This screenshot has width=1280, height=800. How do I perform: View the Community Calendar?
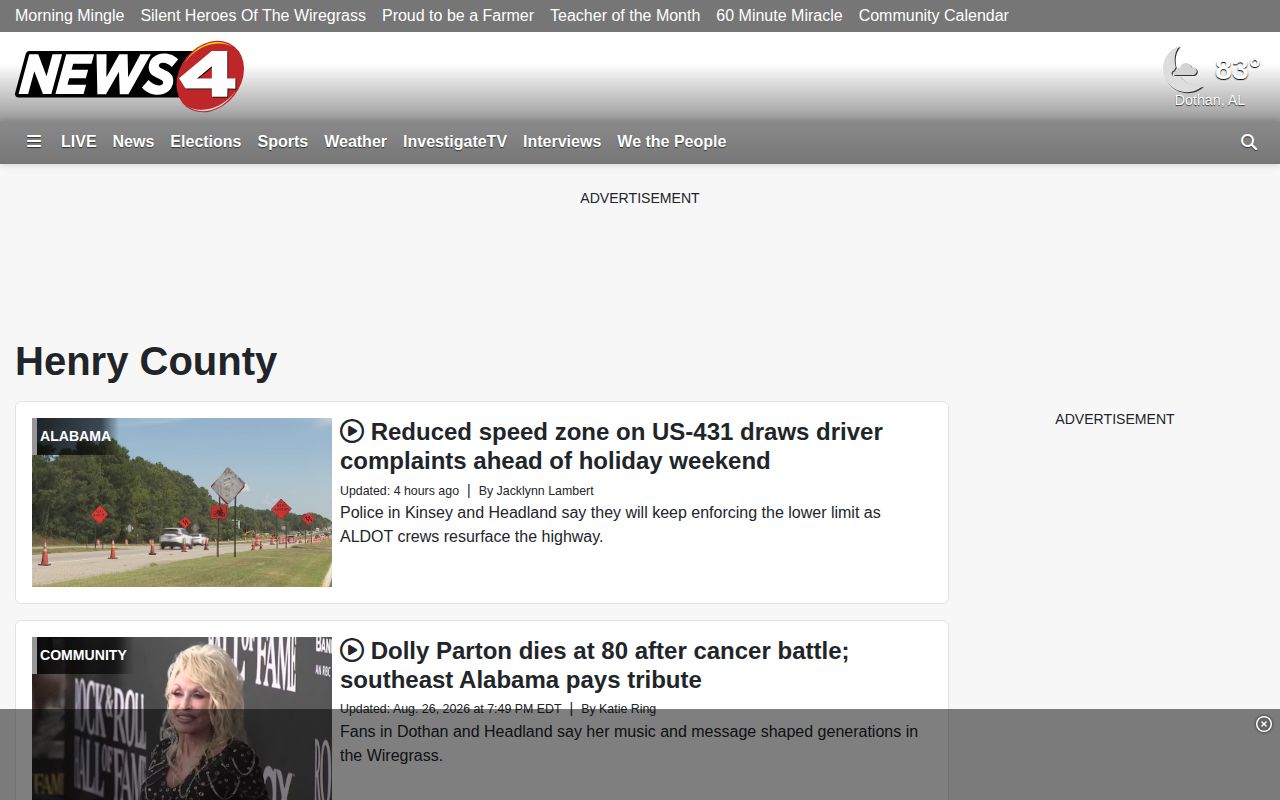point(934,16)
